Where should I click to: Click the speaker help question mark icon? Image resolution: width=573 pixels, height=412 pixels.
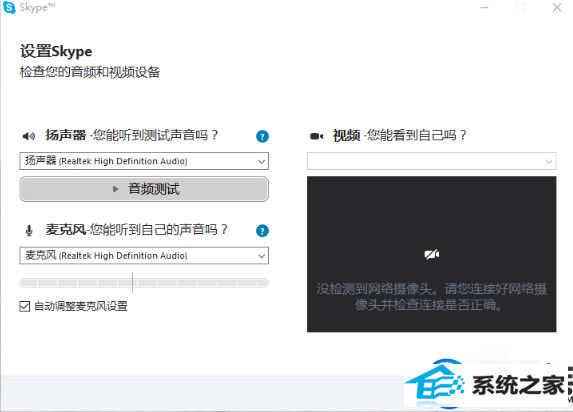(262, 136)
